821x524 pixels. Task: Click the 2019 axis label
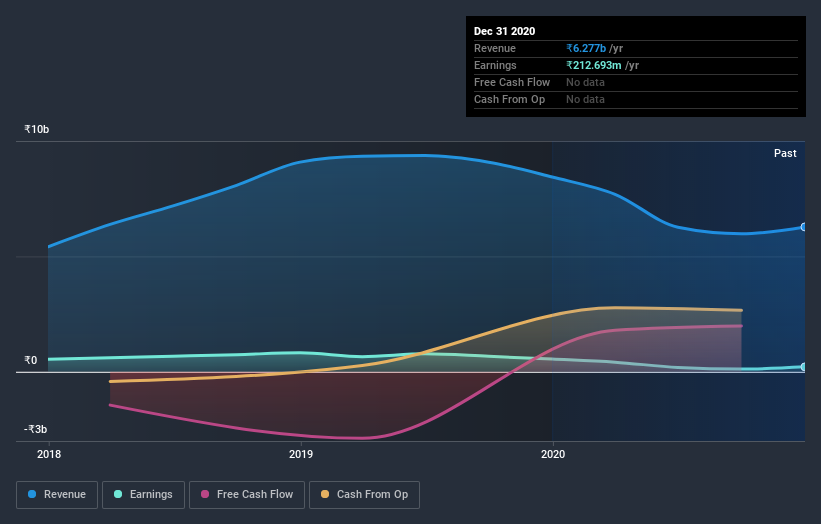pyautogui.click(x=301, y=454)
